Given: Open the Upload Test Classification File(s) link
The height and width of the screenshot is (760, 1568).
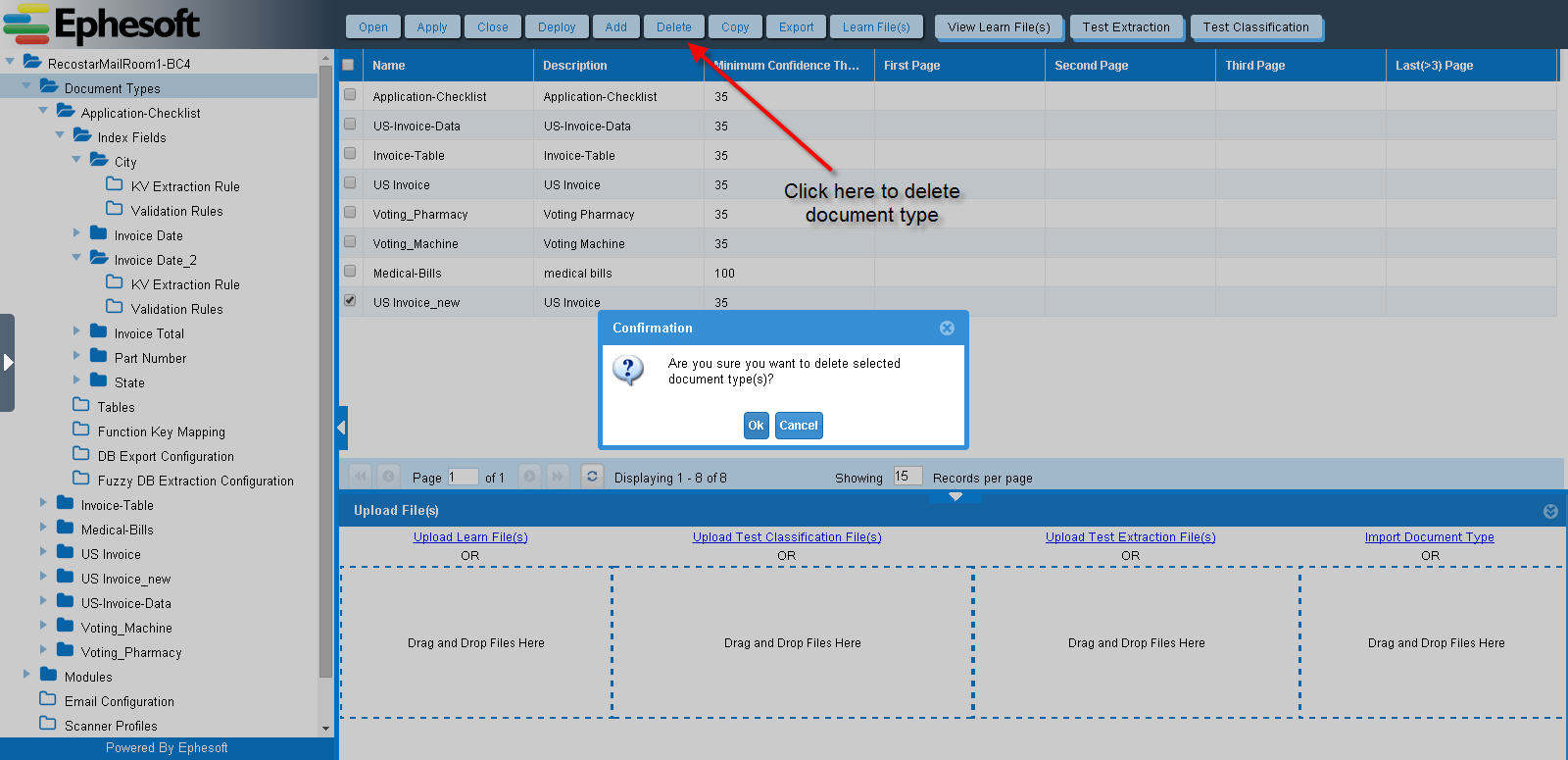Looking at the screenshot, I should [787, 537].
